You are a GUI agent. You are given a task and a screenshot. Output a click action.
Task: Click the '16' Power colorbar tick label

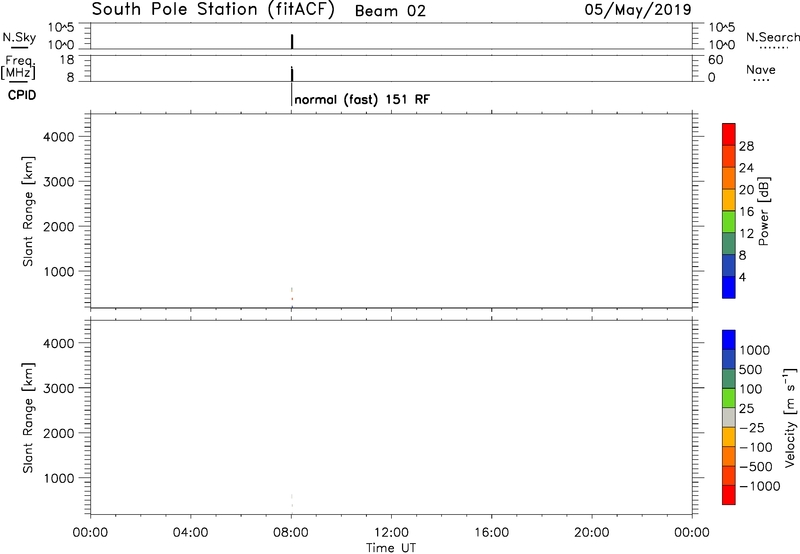(x=746, y=212)
